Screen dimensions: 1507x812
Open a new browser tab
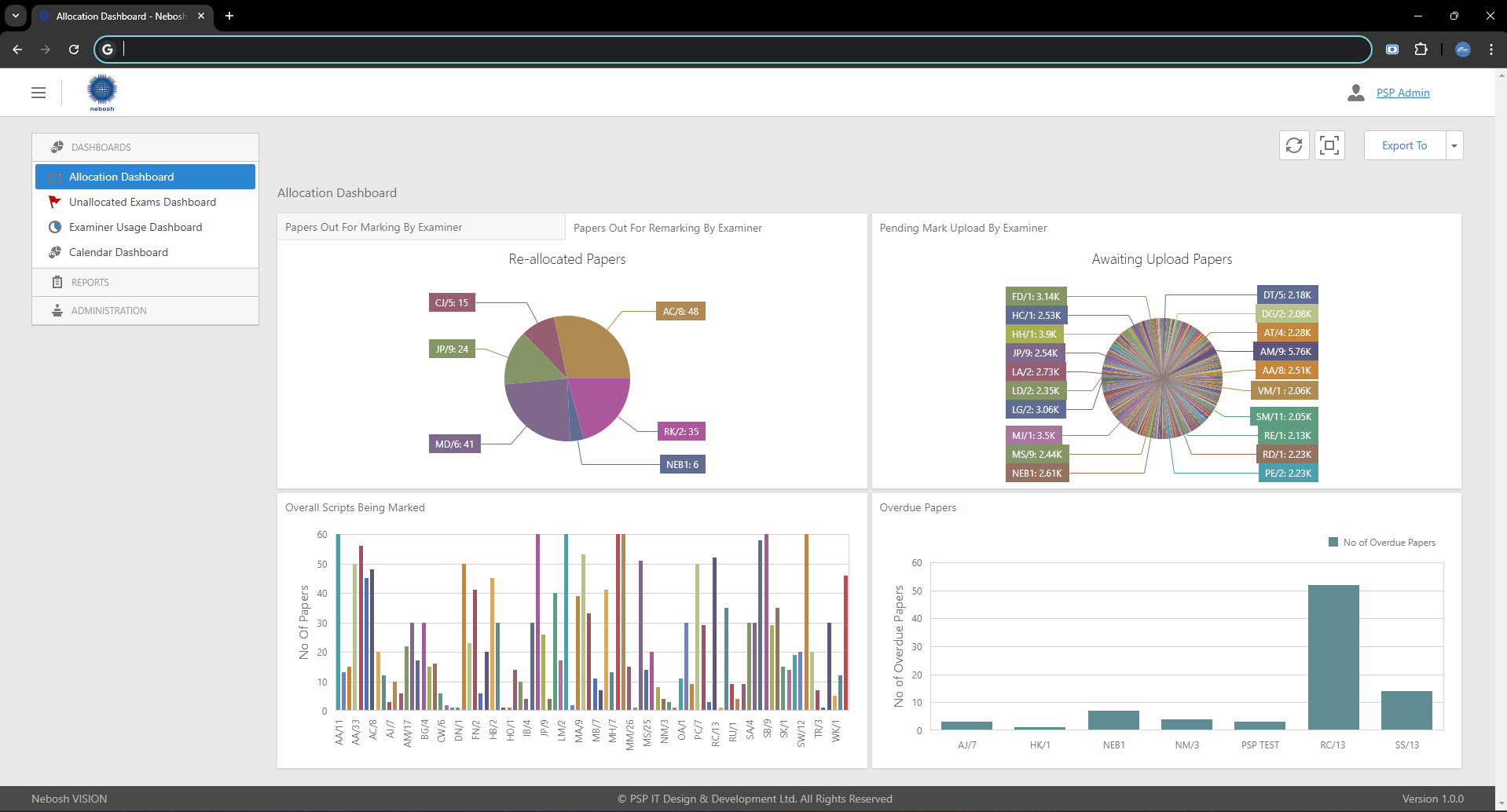(x=229, y=16)
